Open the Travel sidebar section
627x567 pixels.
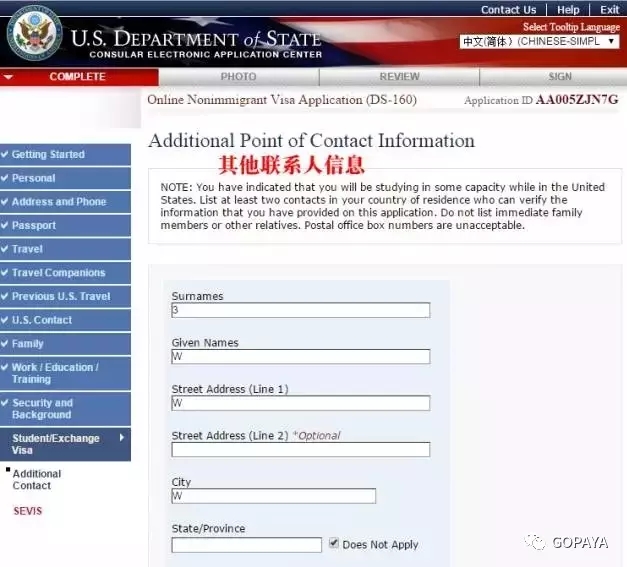(x=65, y=249)
